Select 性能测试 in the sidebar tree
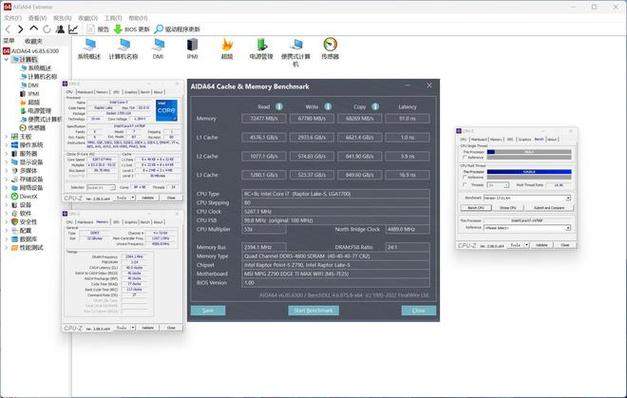This screenshot has width=627, height=398. [27, 248]
